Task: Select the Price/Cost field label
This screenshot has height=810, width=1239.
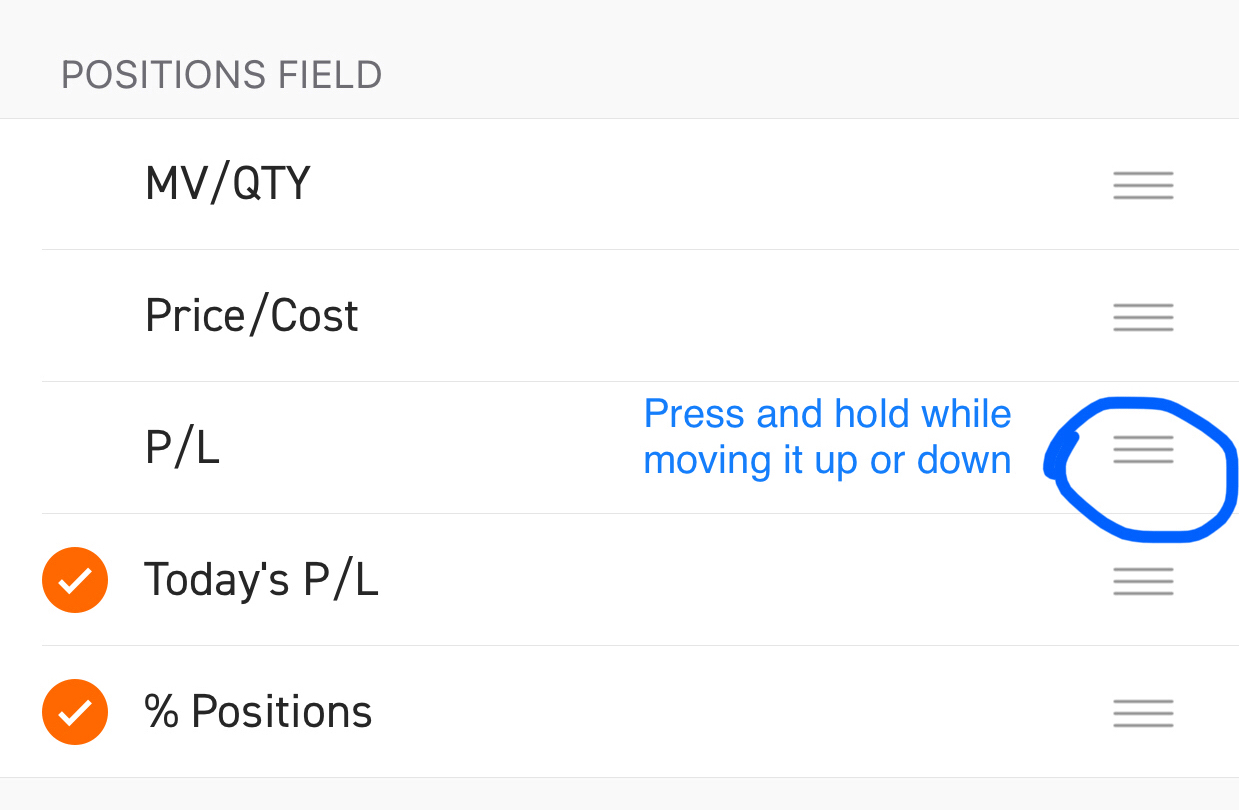Action: pos(252,316)
